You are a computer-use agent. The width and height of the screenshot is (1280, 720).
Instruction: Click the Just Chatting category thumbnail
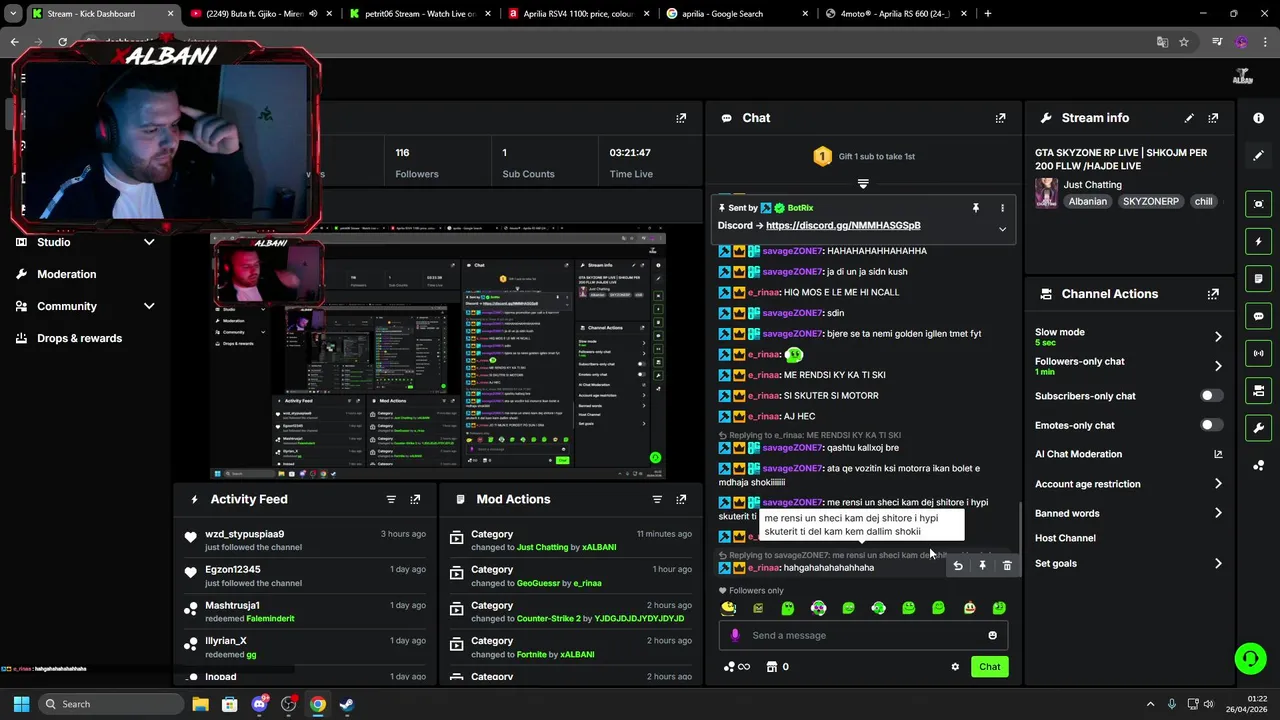(x=1047, y=192)
